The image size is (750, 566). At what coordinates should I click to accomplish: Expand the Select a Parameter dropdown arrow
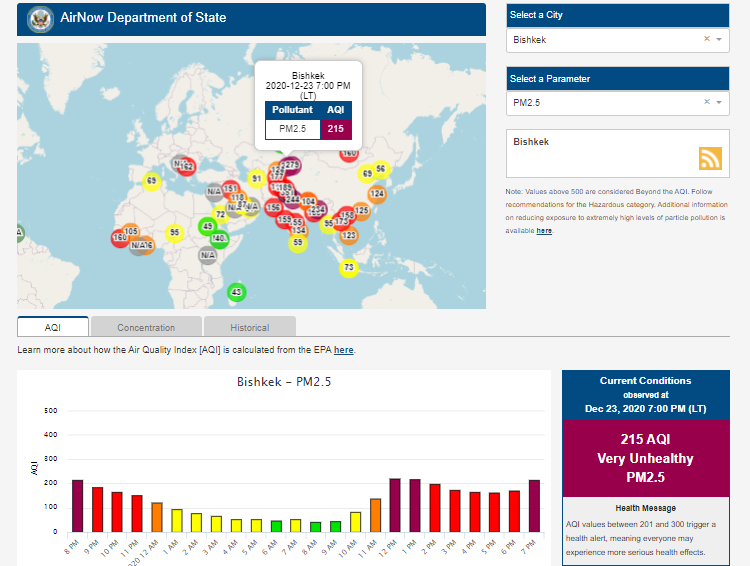click(x=719, y=102)
